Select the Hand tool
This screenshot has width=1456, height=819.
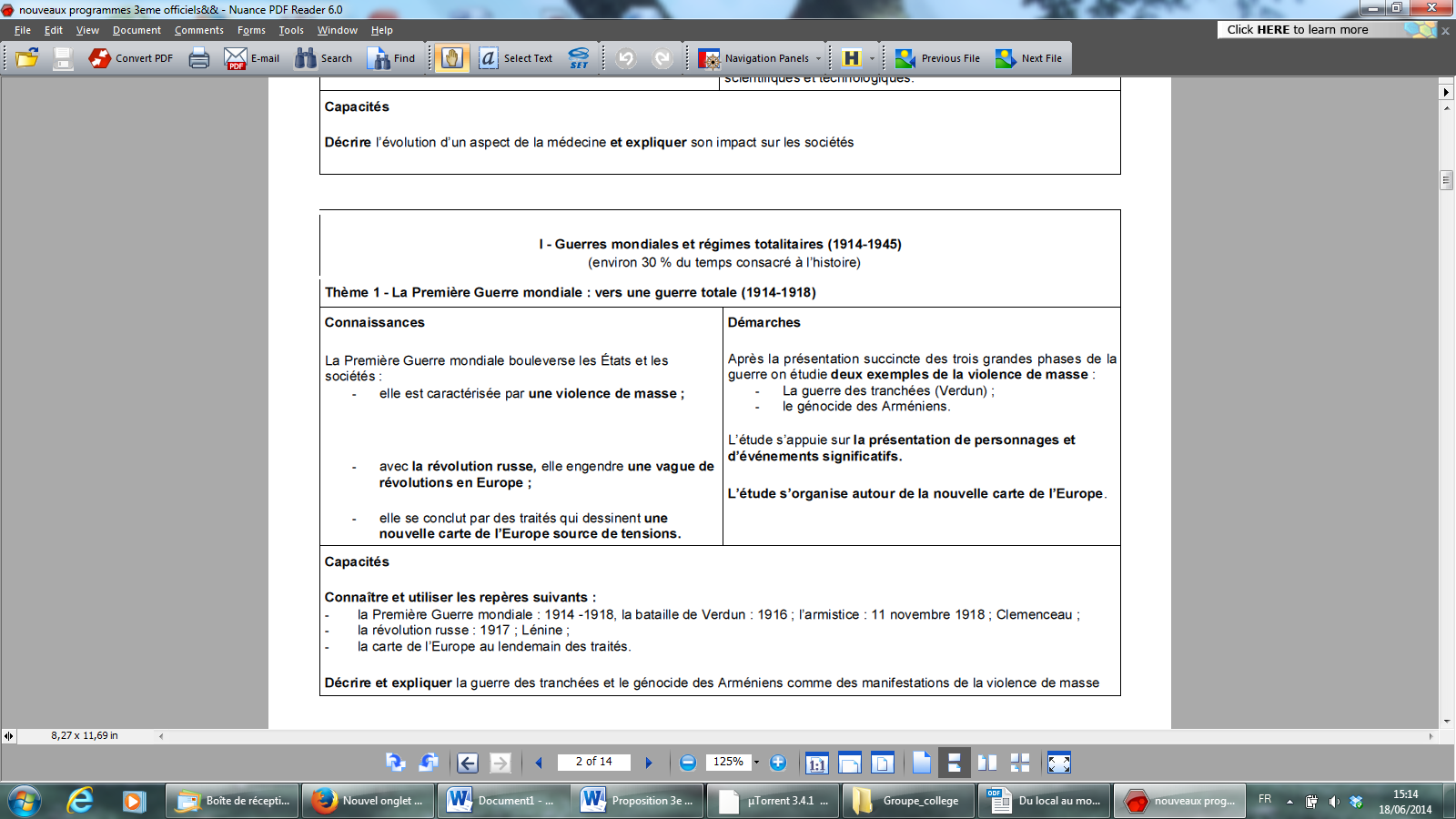[451, 58]
